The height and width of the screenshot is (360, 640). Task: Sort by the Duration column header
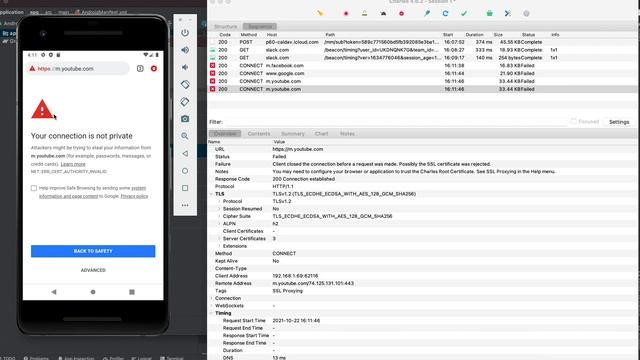[474, 35]
